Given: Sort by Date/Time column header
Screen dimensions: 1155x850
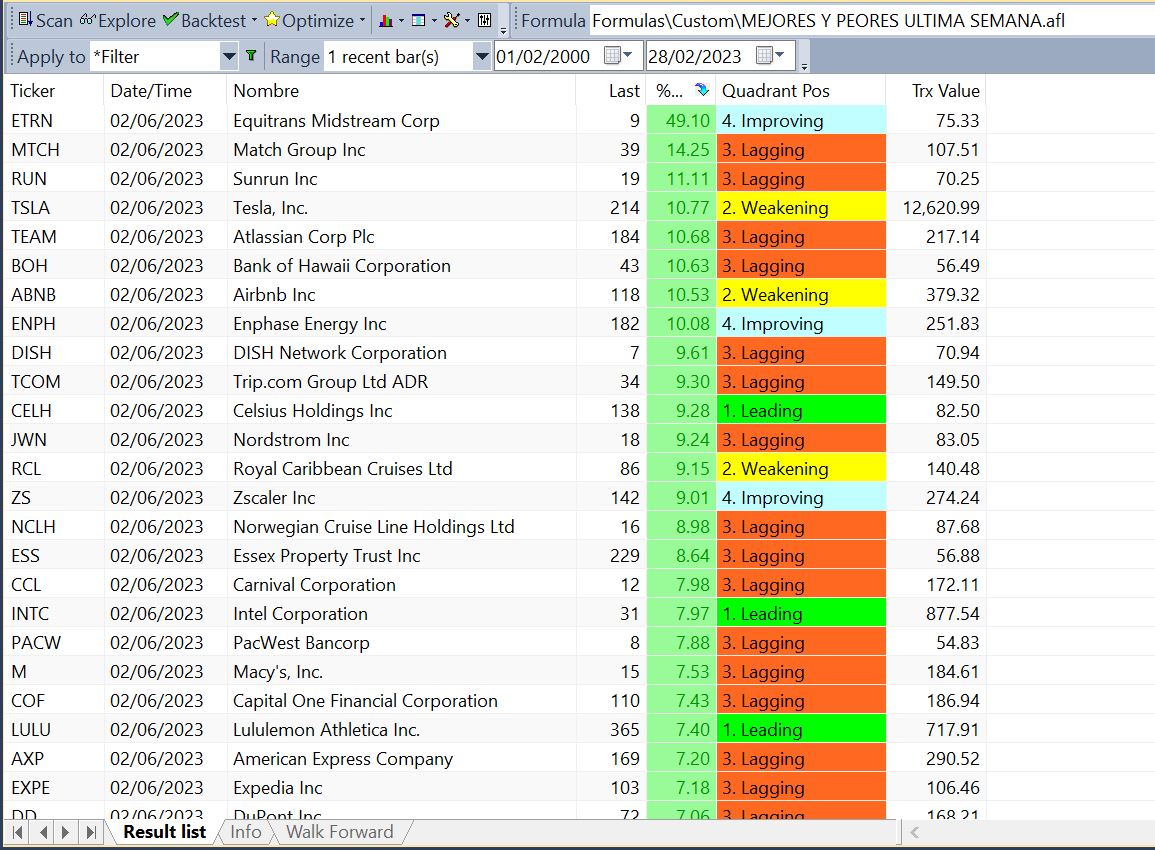Looking at the screenshot, I should 165,91.
